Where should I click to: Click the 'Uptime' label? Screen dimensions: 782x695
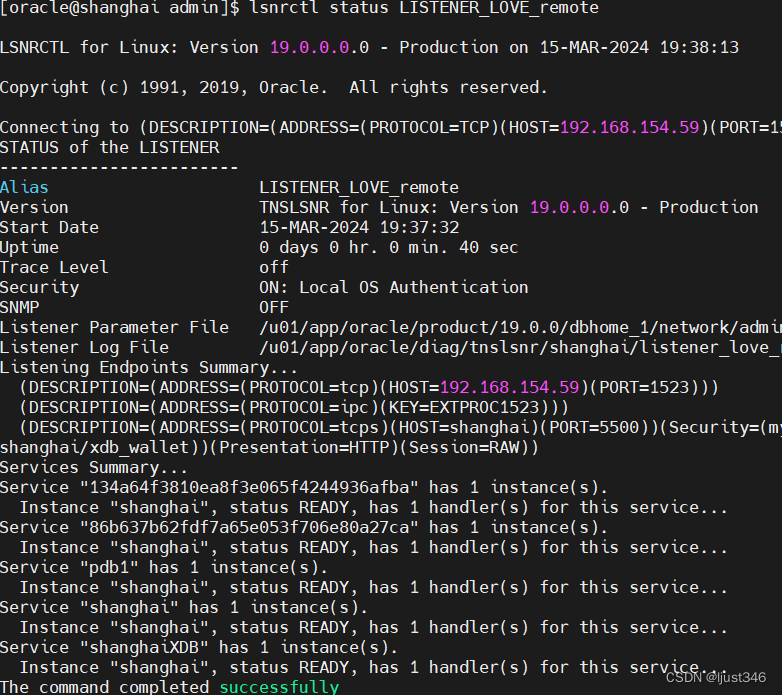pyautogui.click(x=29, y=248)
